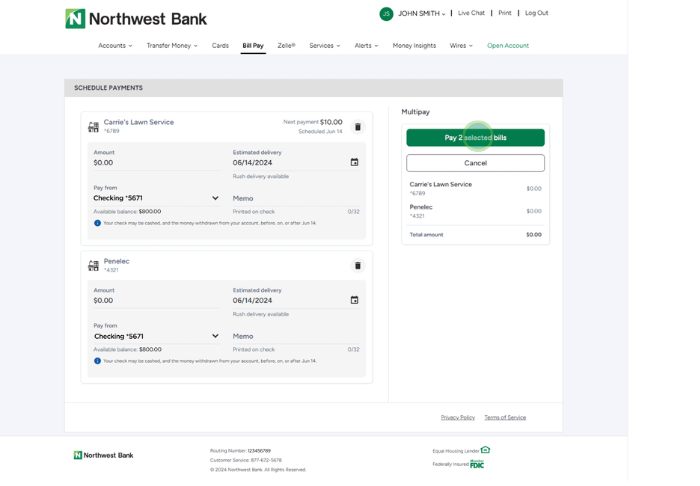Viewport: 700px width, 486px height.
Task: Go to the Cards tab
Action: (220, 46)
